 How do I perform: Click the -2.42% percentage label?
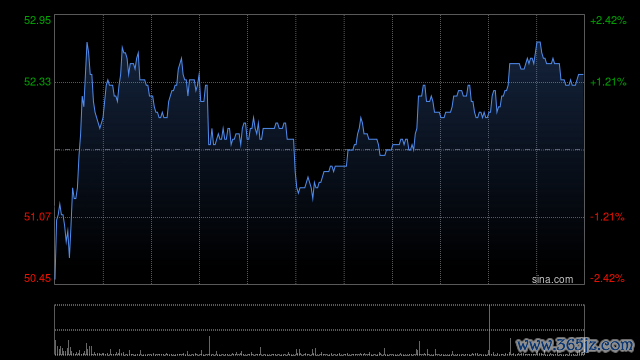[607, 278]
